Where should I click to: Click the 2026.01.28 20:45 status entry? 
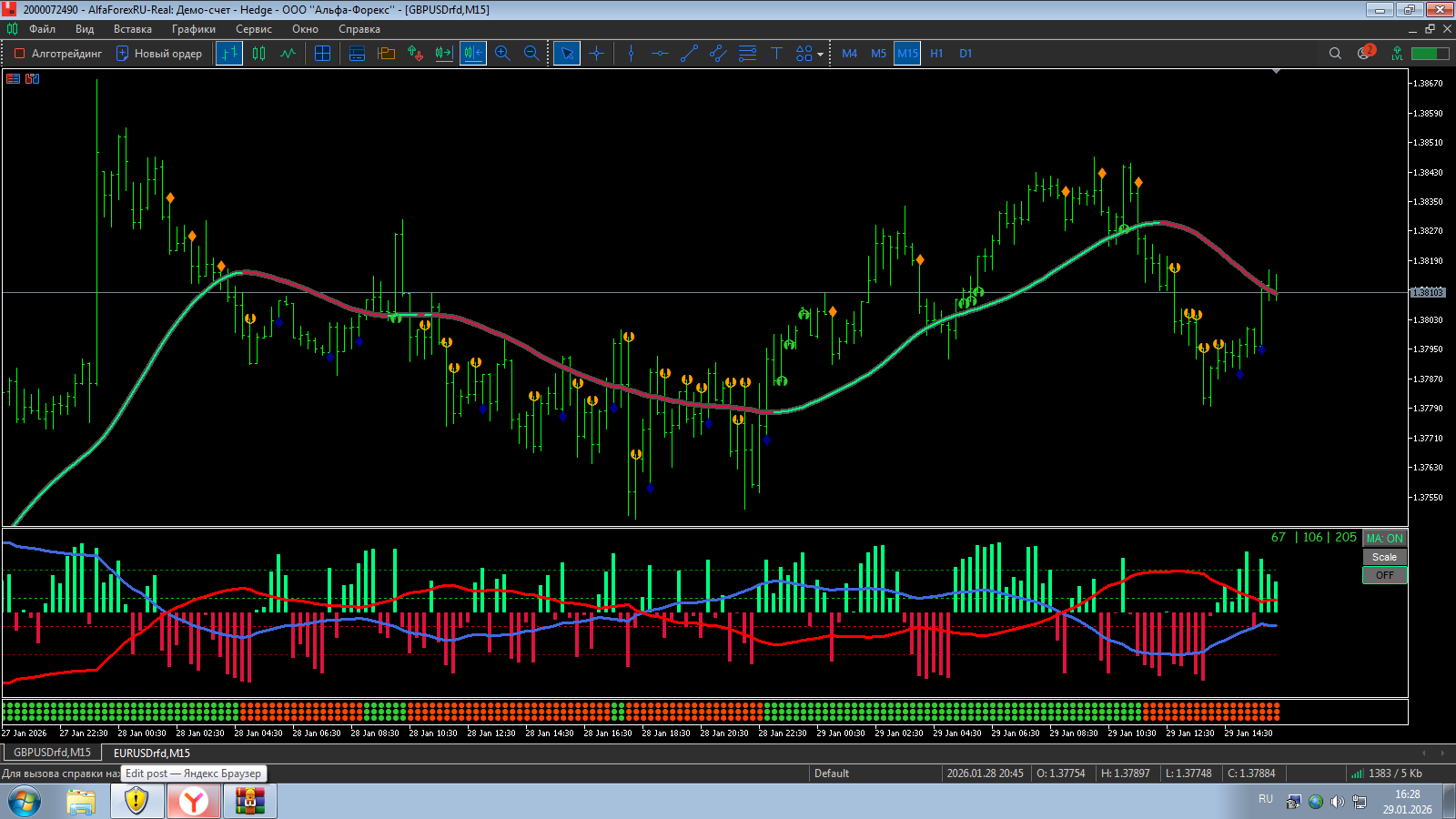(x=986, y=773)
